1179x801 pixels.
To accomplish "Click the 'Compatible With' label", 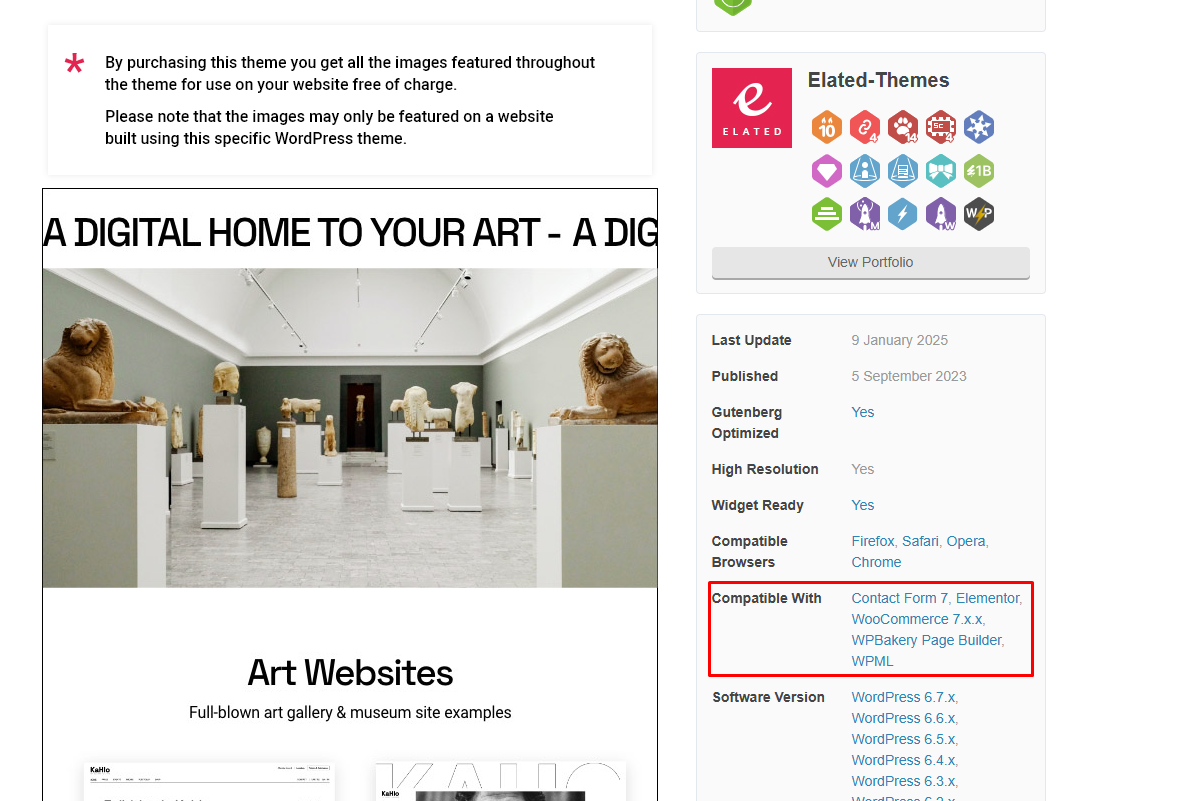I will pos(766,599).
